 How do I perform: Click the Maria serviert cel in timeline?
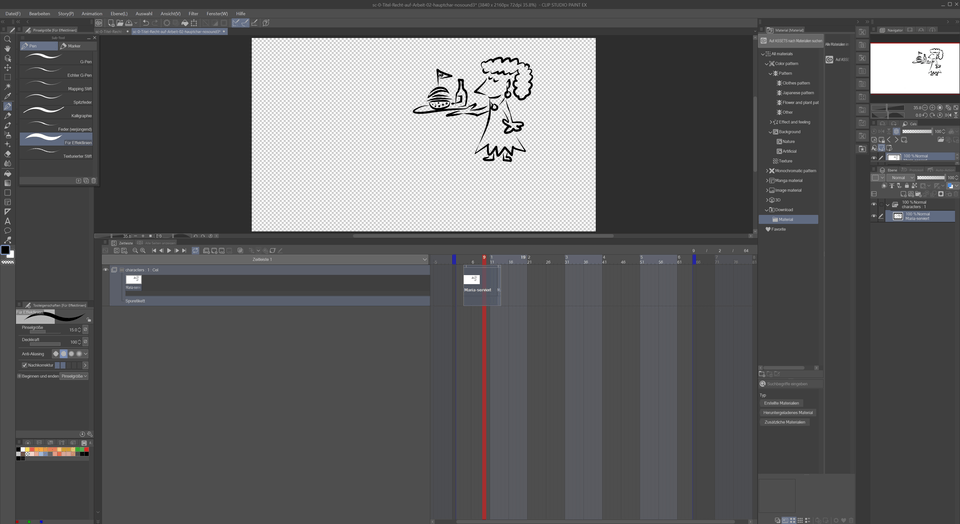482,285
